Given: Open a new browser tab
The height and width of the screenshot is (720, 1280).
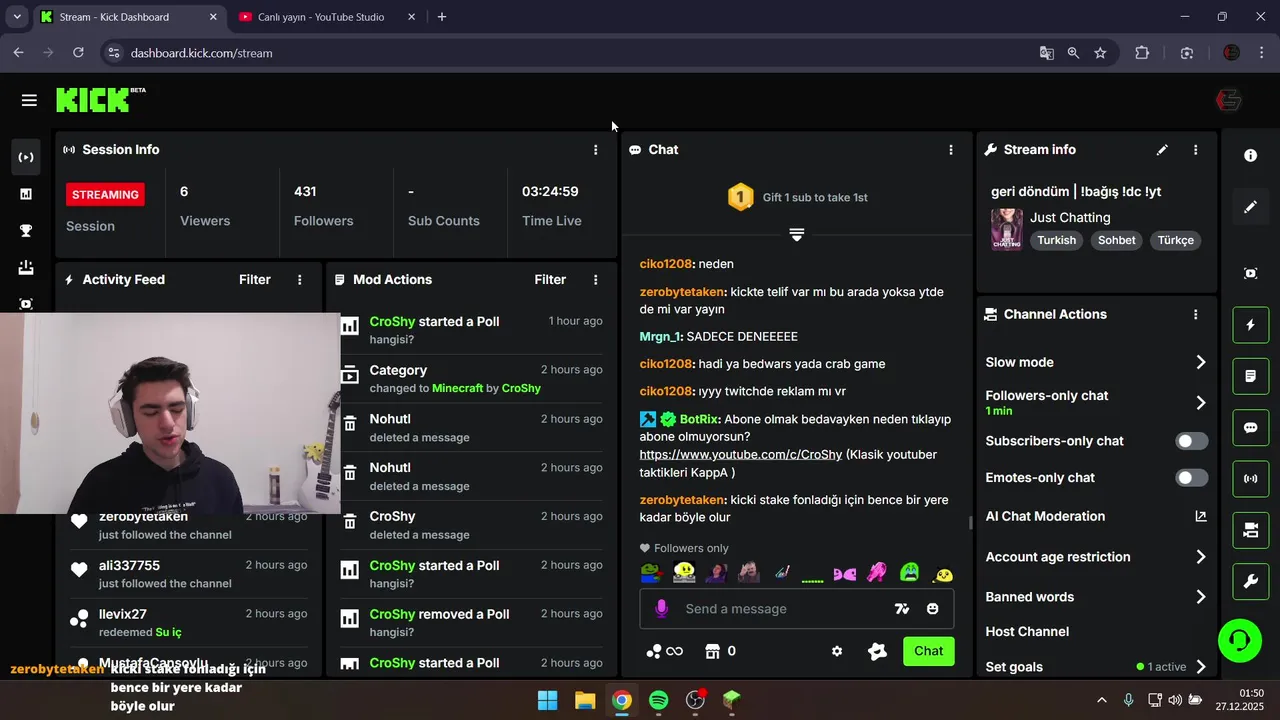Looking at the screenshot, I should (442, 17).
